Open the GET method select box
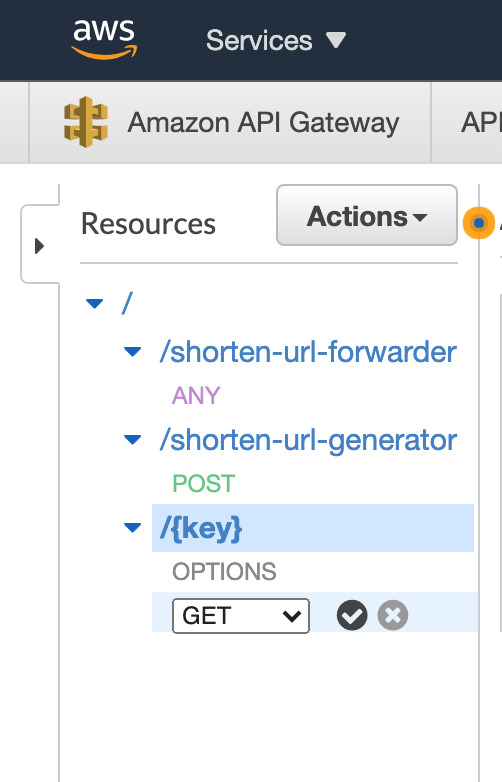Image resolution: width=502 pixels, height=782 pixels. (241, 615)
